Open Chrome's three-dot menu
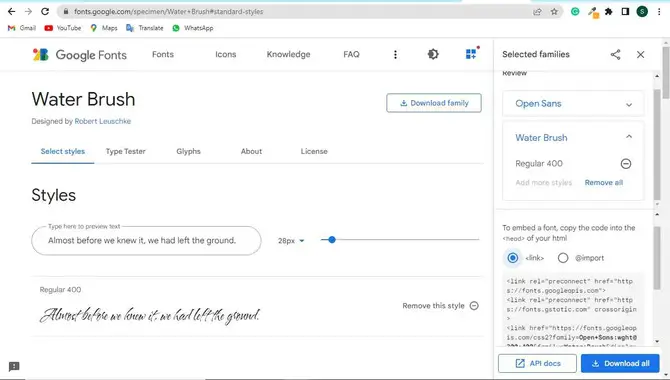 pos(659,12)
